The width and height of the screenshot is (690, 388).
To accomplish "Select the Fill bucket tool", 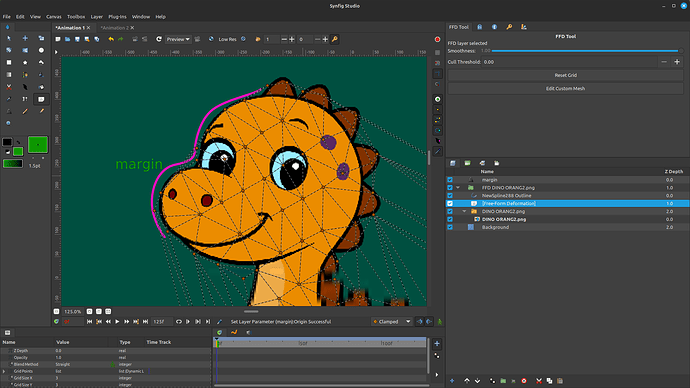I will tap(41, 87).
